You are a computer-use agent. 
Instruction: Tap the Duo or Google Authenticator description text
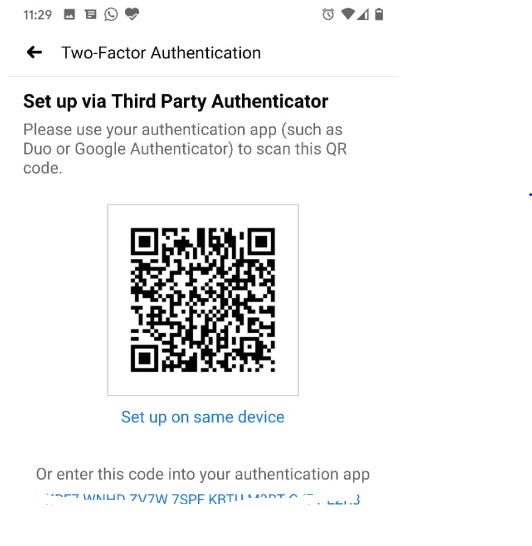point(185,149)
